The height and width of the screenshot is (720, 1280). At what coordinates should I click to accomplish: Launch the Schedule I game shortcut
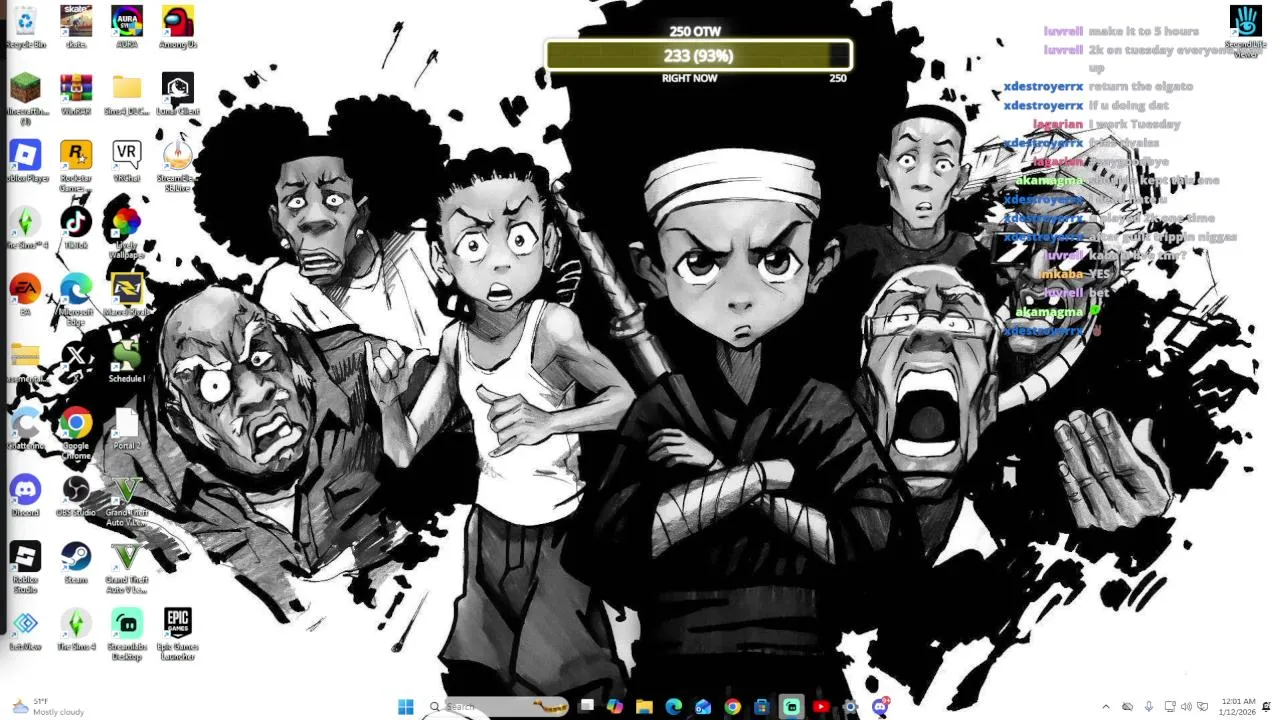pyautogui.click(x=127, y=360)
